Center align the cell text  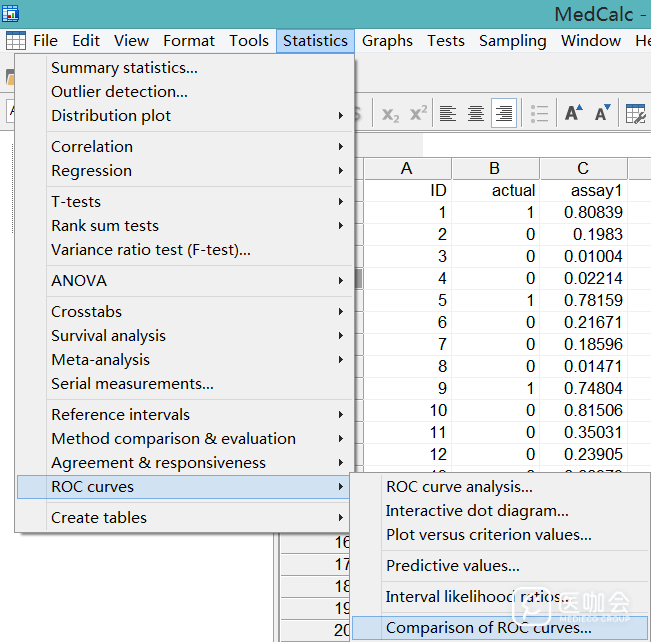click(x=476, y=114)
